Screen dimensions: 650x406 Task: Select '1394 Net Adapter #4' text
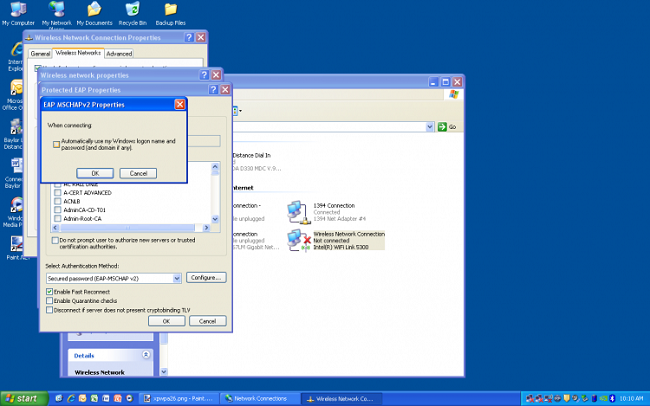point(340,219)
